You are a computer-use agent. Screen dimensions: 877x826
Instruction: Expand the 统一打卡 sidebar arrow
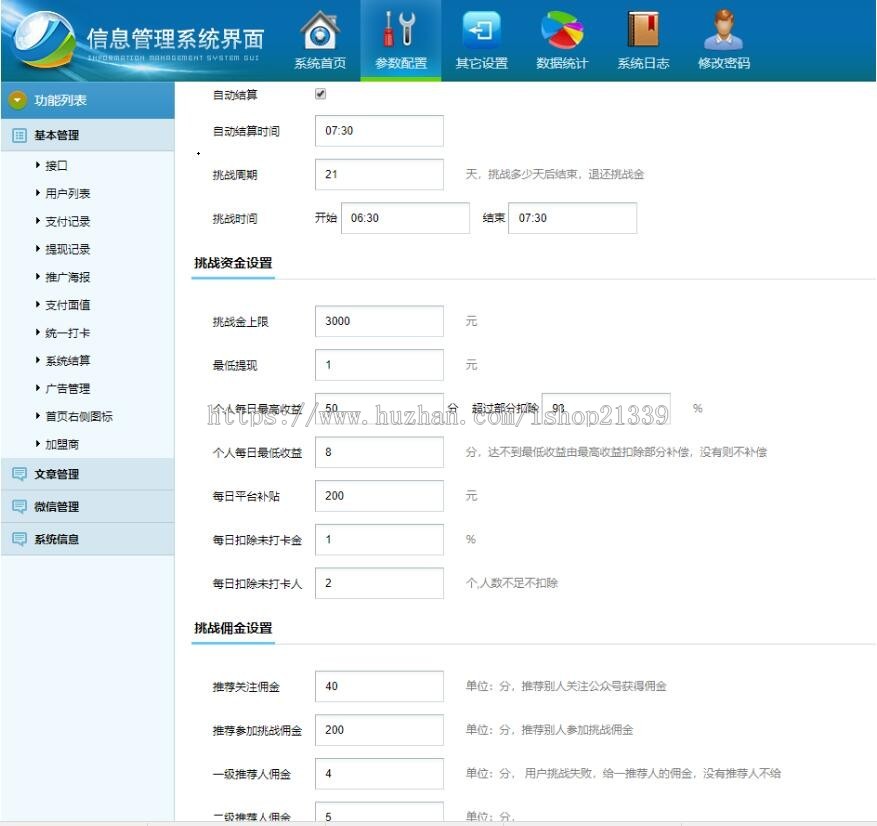click(x=37, y=332)
